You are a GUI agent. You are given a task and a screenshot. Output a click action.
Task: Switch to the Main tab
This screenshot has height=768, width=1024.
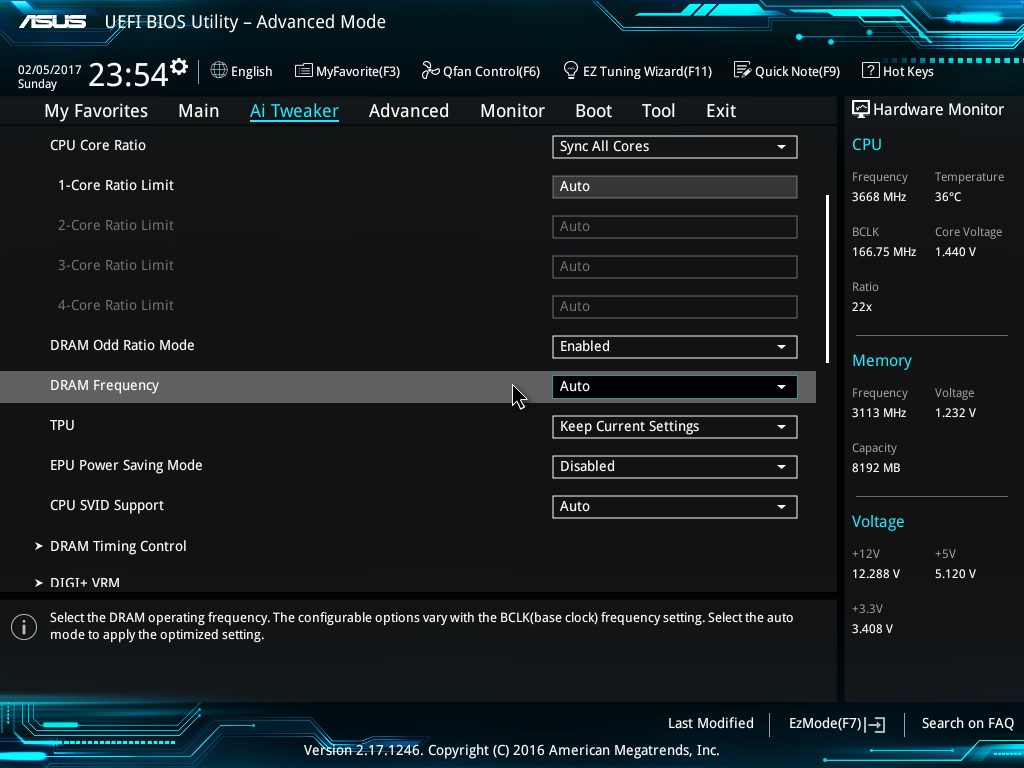pos(199,111)
